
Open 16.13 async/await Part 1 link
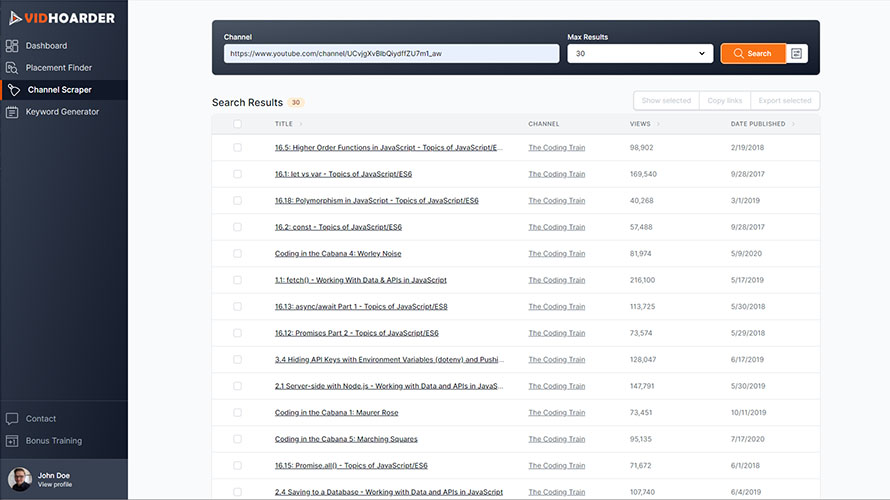(x=361, y=306)
